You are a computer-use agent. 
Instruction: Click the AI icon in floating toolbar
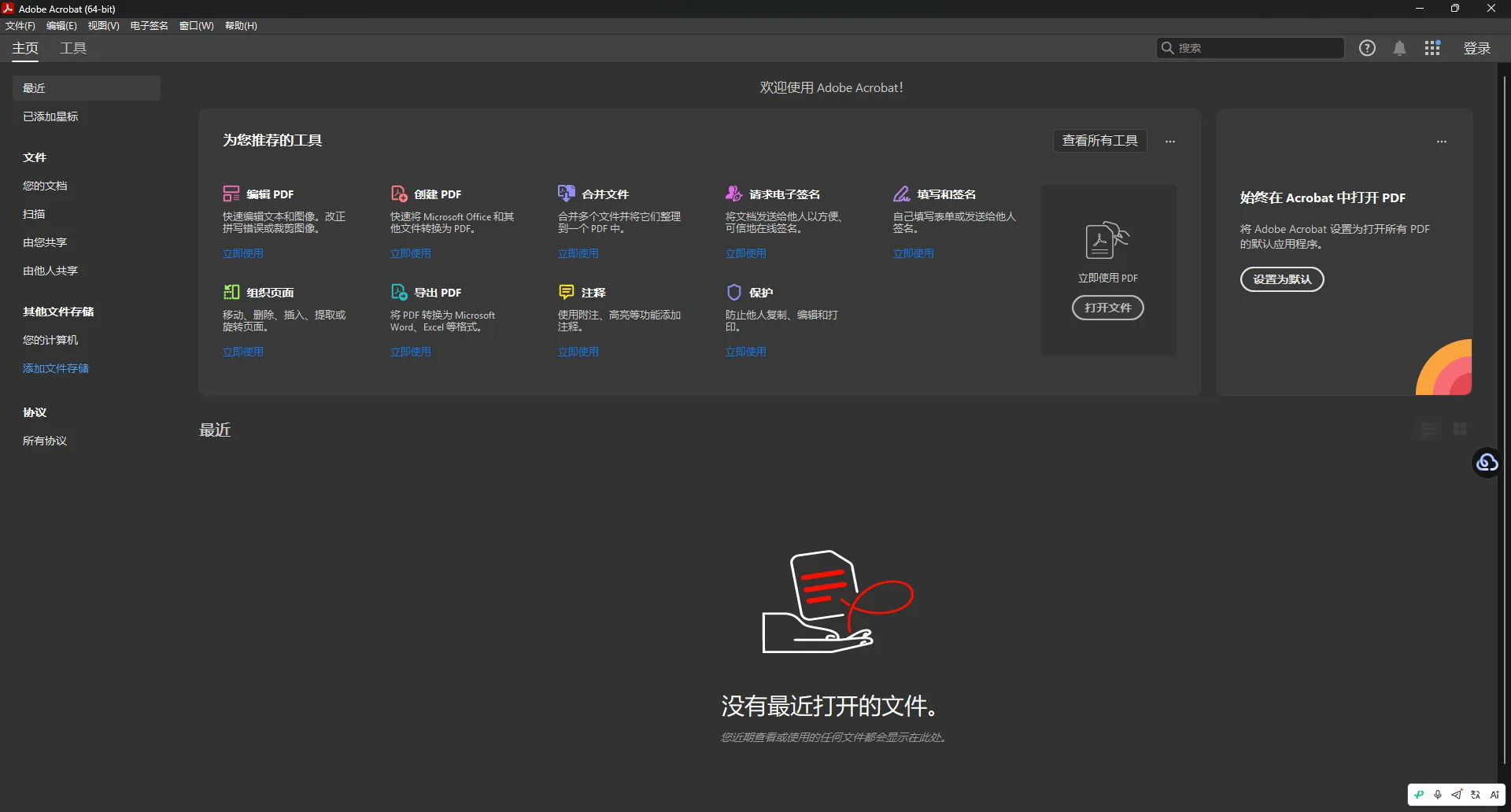point(1494,795)
